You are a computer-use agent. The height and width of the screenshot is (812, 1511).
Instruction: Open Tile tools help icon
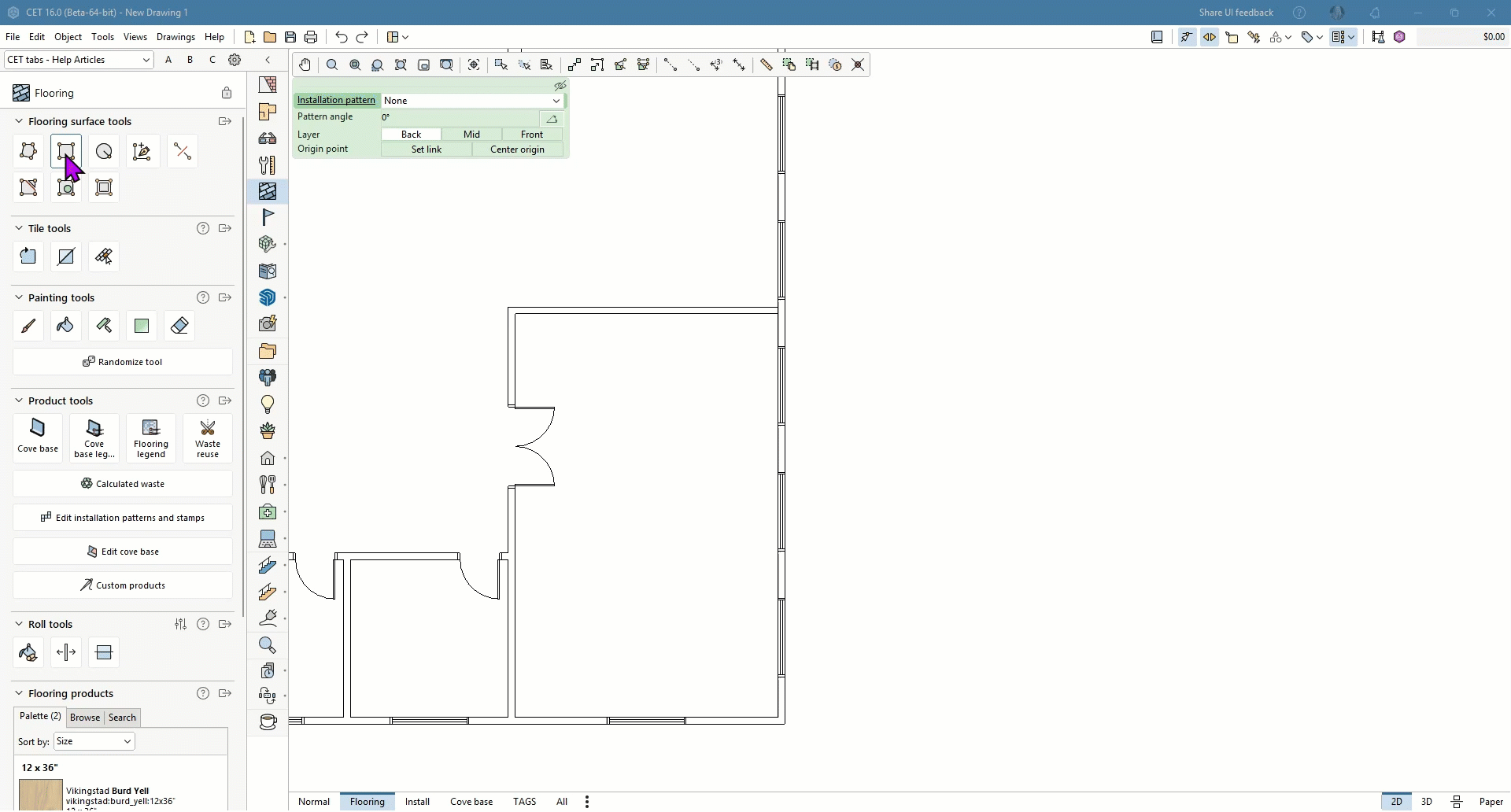point(203,228)
